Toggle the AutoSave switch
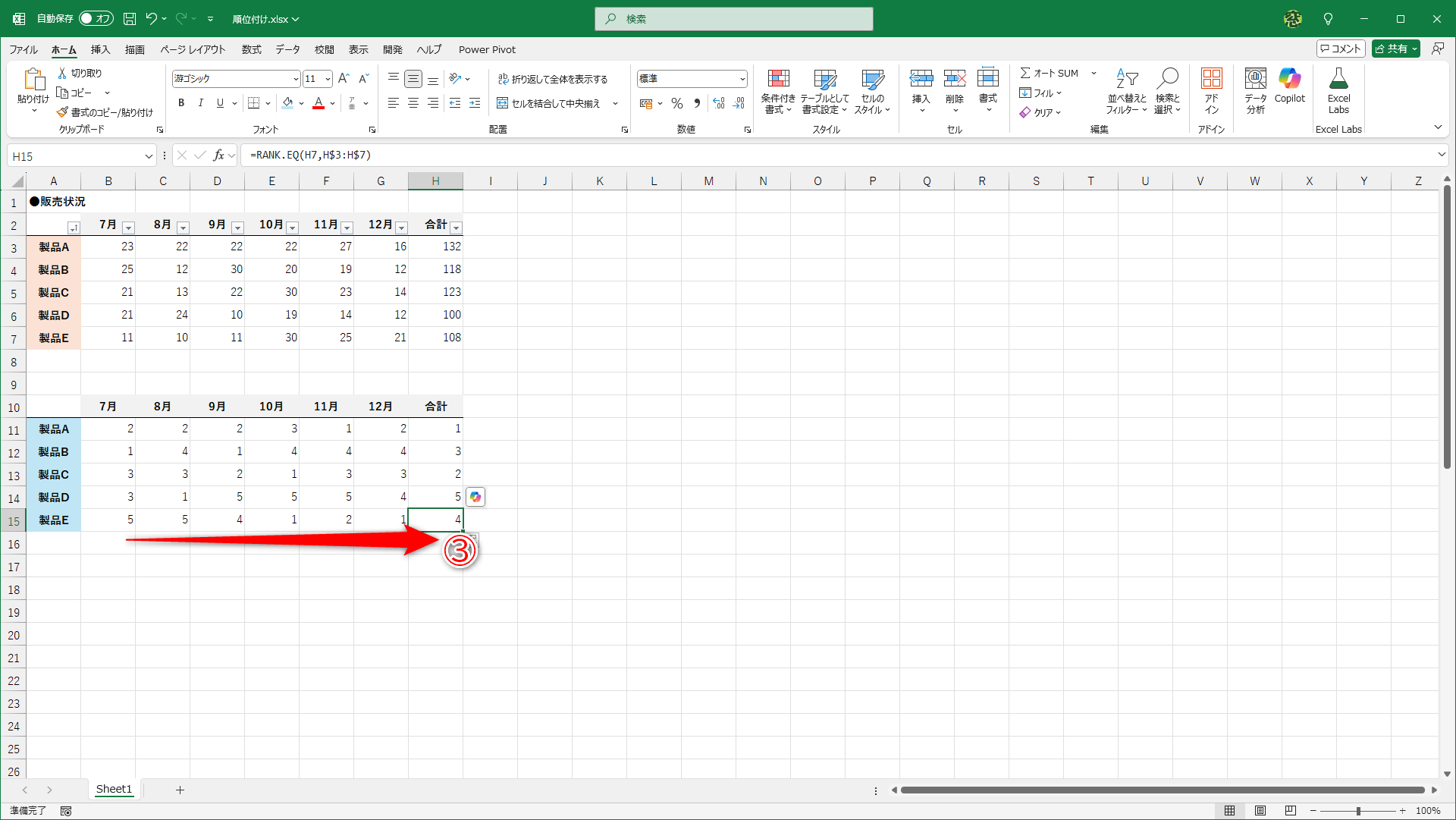This screenshot has width=1456, height=820. point(96,19)
